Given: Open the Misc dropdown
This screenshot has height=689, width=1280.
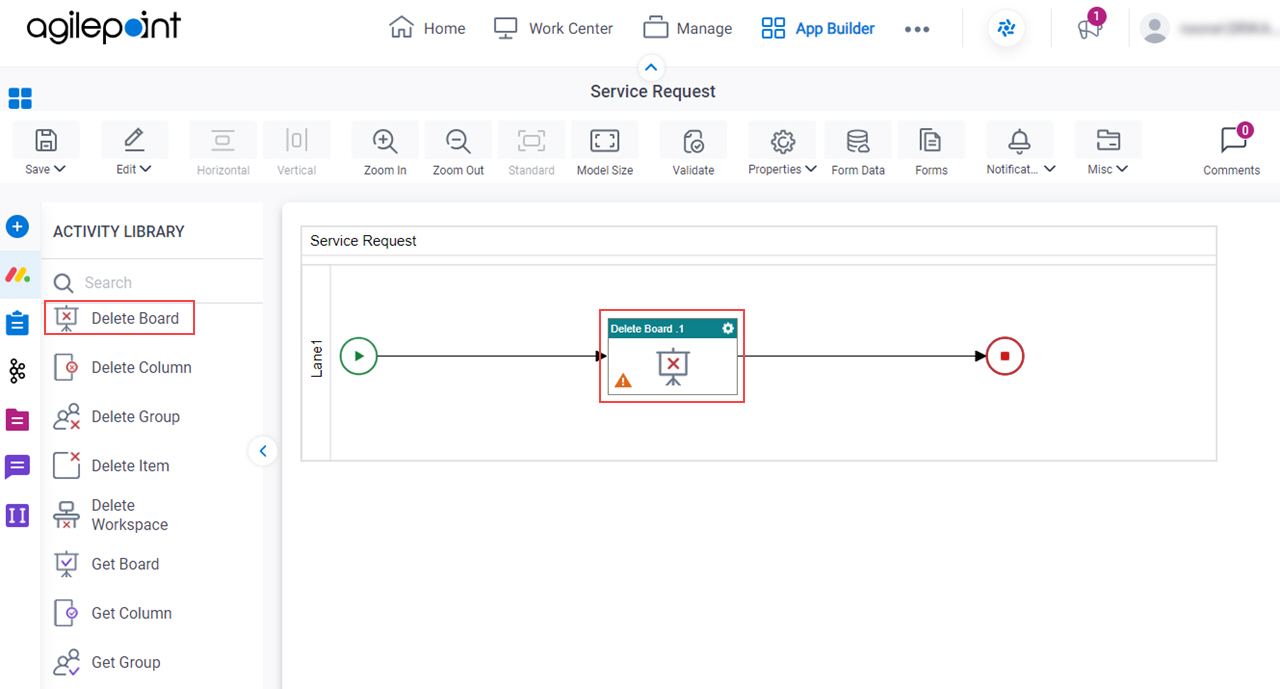Looking at the screenshot, I should (x=1108, y=151).
